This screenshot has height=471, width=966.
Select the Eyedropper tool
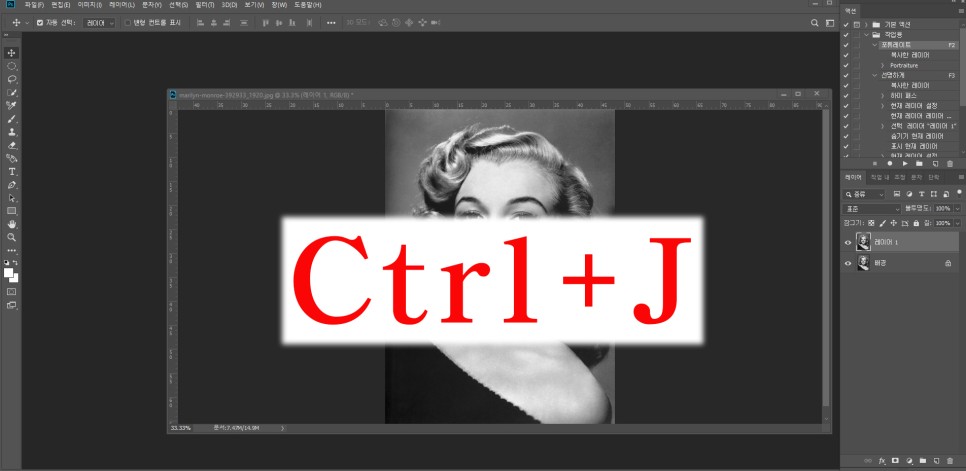pyautogui.click(x=12, y=106)
